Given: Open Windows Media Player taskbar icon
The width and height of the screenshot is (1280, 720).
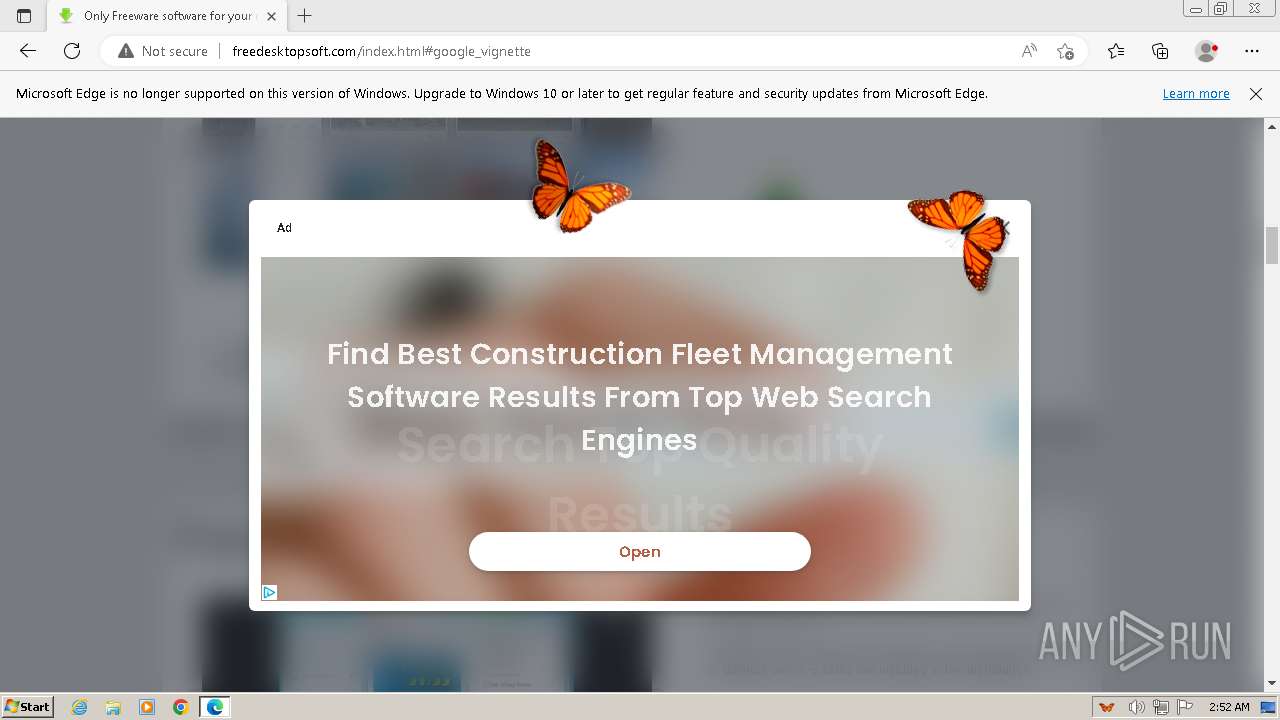Looking at the screenshot, I should point(147,707).
